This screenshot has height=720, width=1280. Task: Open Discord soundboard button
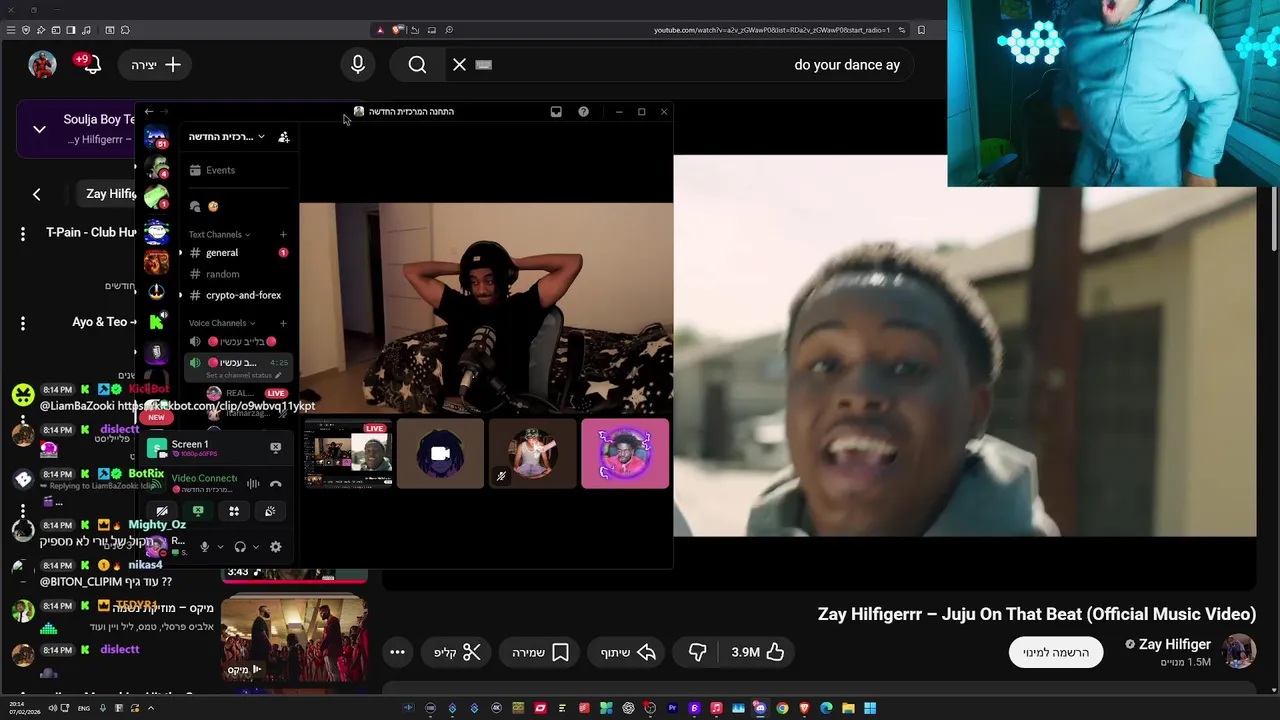coord(270,511)
